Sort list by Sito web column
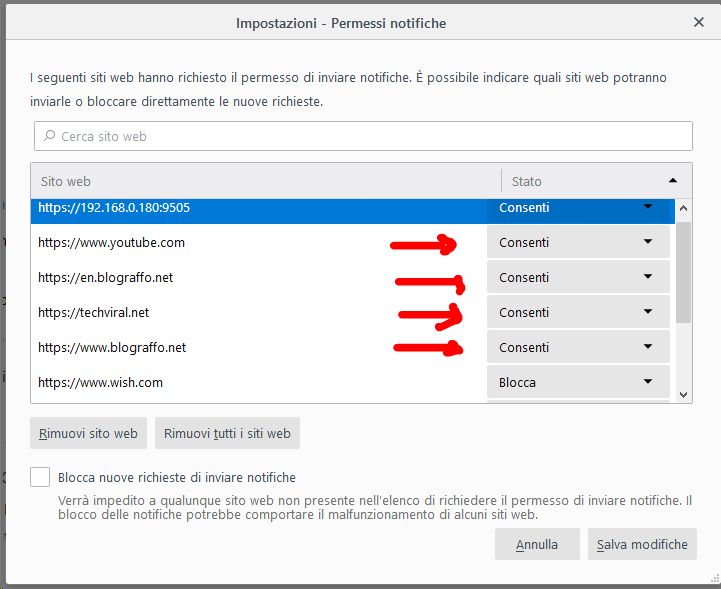Screen dimensions: 721x589 coord(266,181)
